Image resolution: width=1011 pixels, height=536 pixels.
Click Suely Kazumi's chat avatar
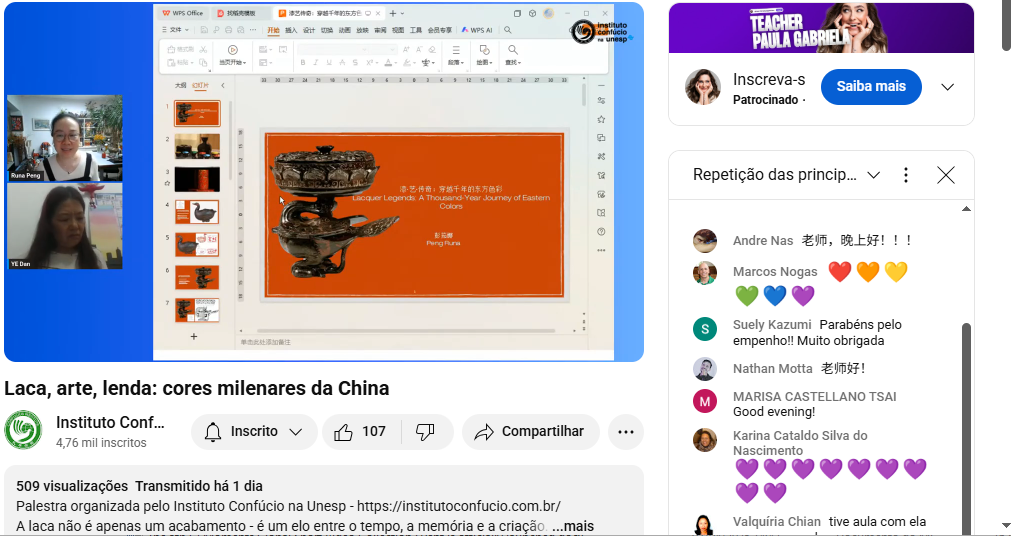[705, 329]
